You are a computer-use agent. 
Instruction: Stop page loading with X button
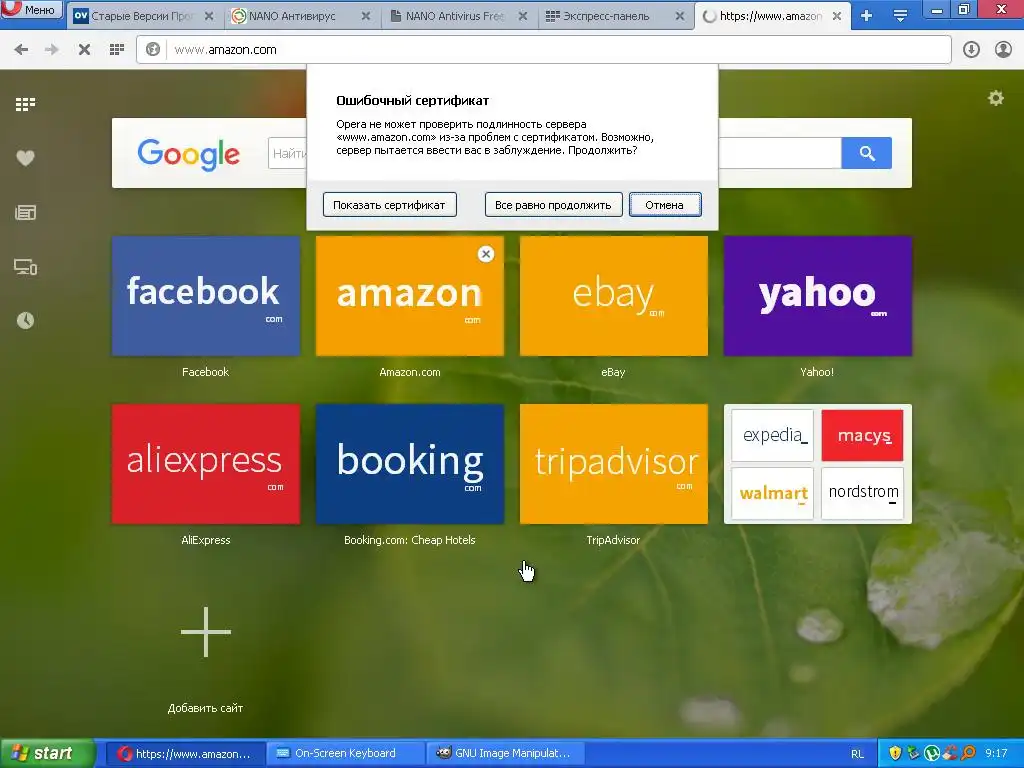click(84, 50)
